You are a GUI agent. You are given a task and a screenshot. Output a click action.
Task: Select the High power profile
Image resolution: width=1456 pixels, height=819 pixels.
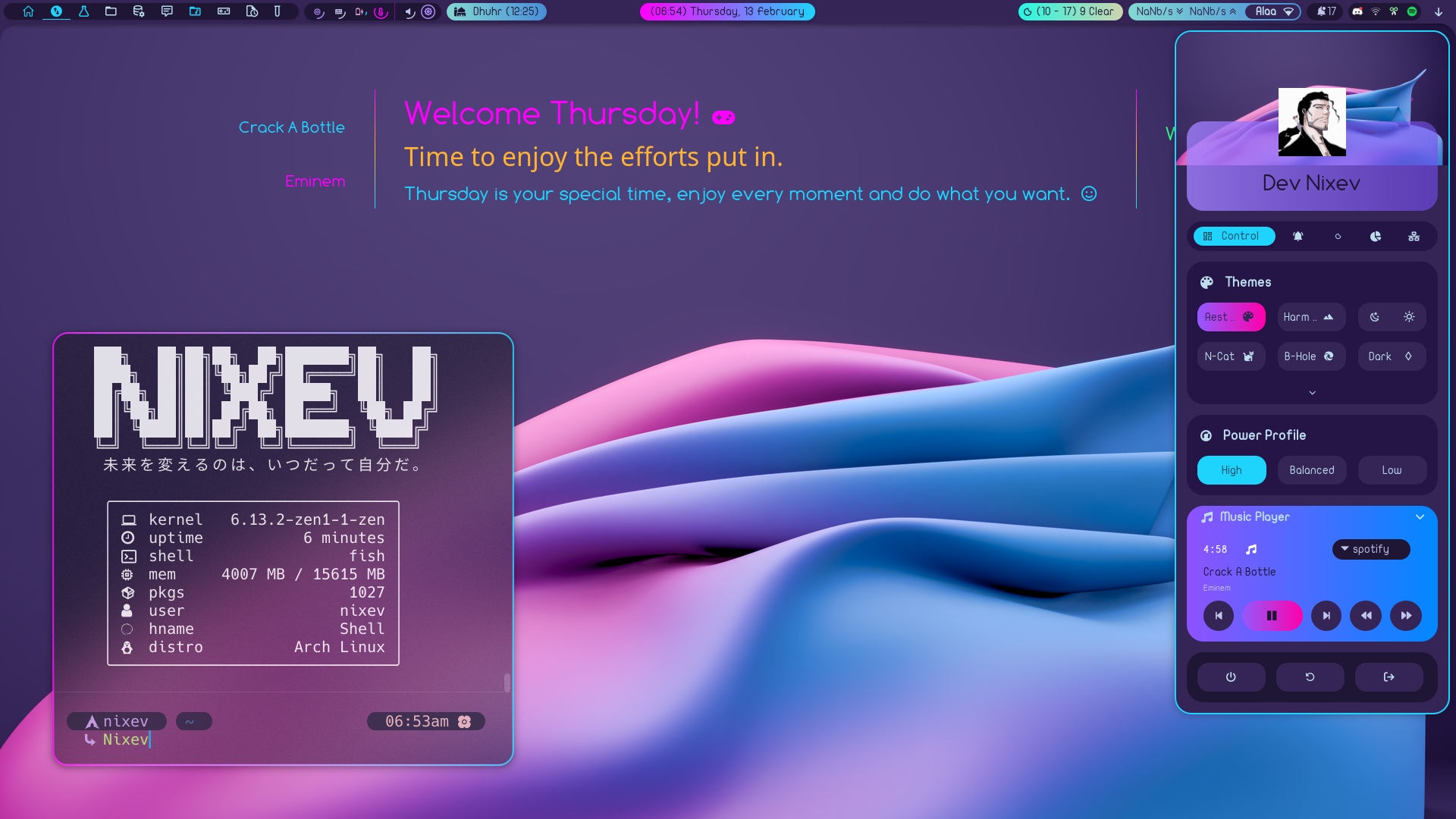tap(1232, 470)
